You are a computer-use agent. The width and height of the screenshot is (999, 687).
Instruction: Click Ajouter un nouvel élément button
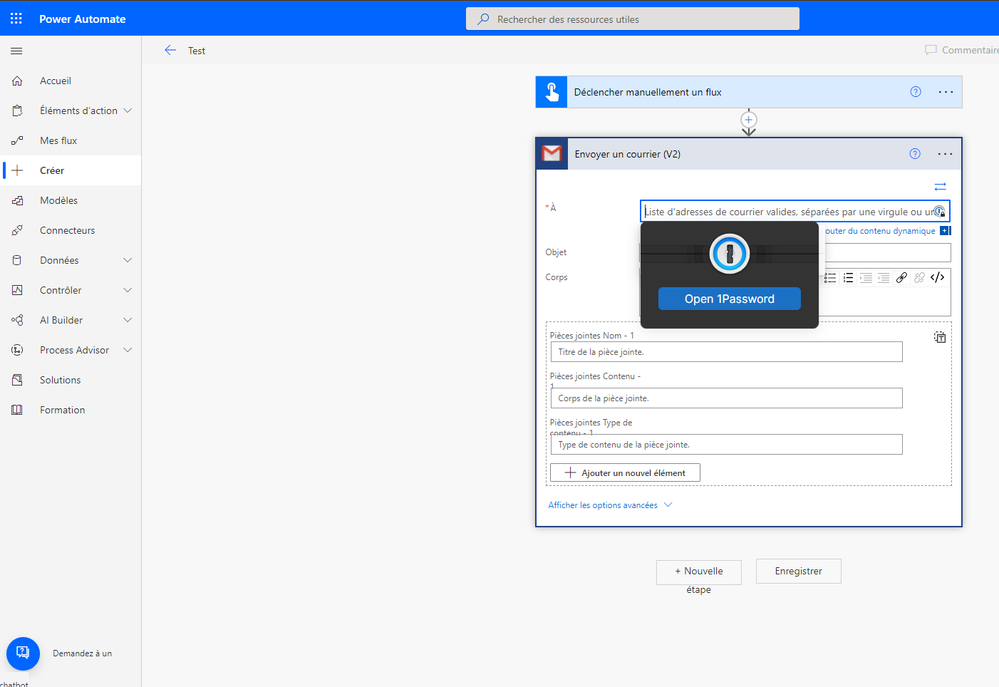(625, 472)
